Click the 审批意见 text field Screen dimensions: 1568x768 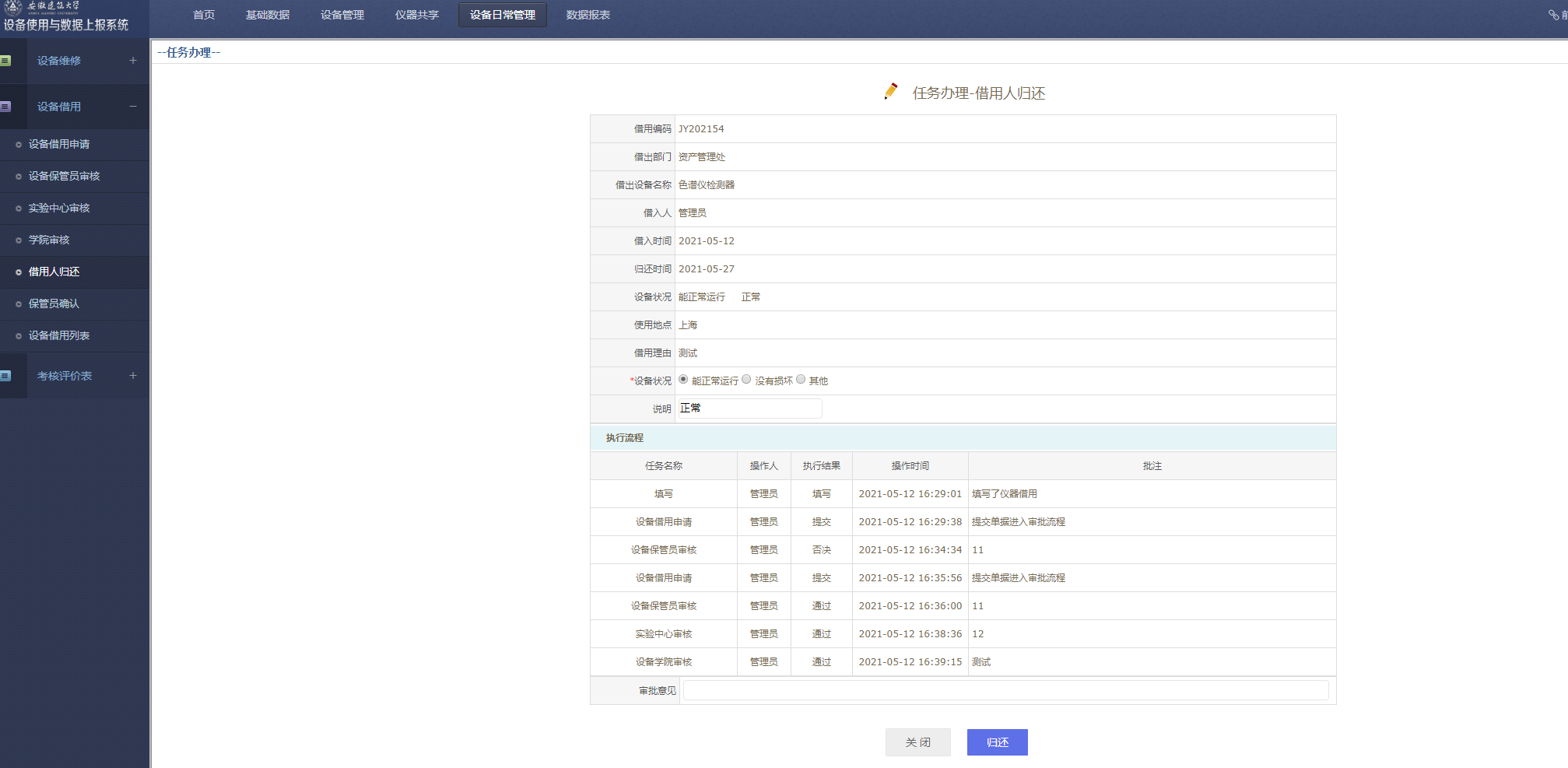pos(1005,690)
